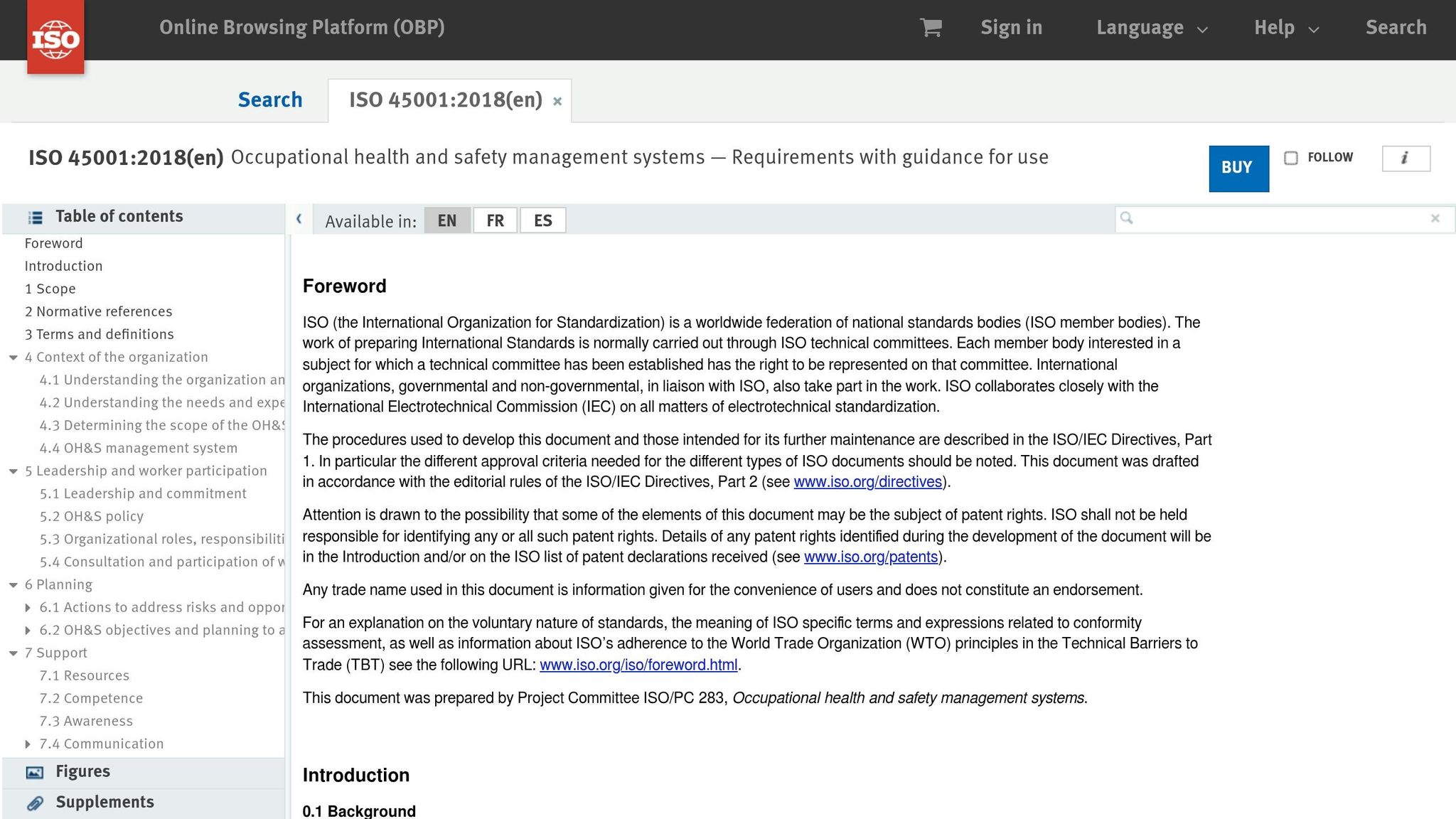
Task: Open the Figures panel
Action: tap(143, 773)
